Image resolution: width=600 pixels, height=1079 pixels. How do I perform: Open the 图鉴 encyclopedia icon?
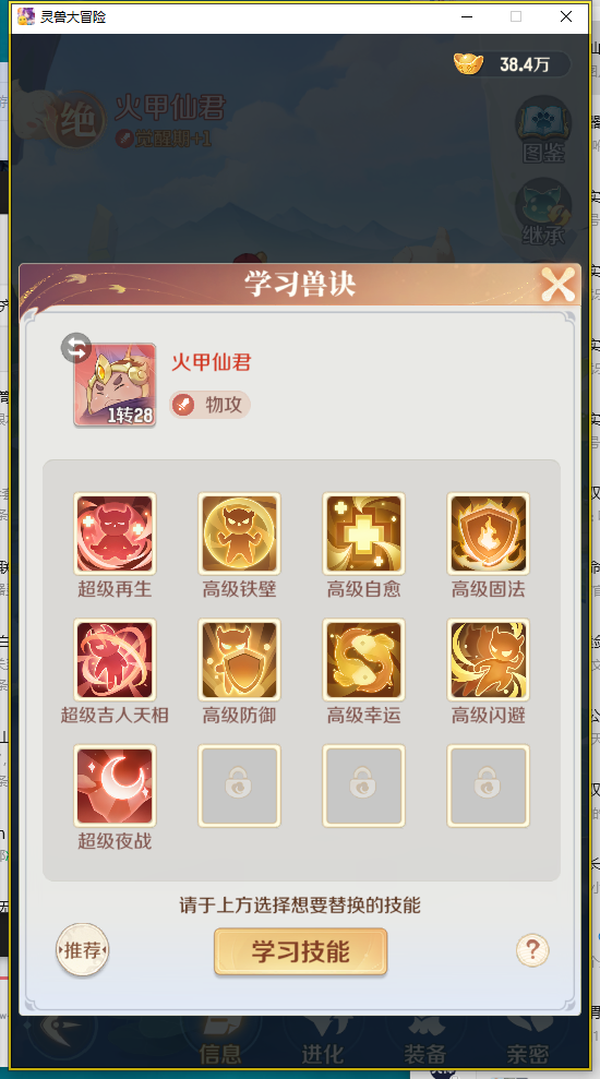click(544, 129)
